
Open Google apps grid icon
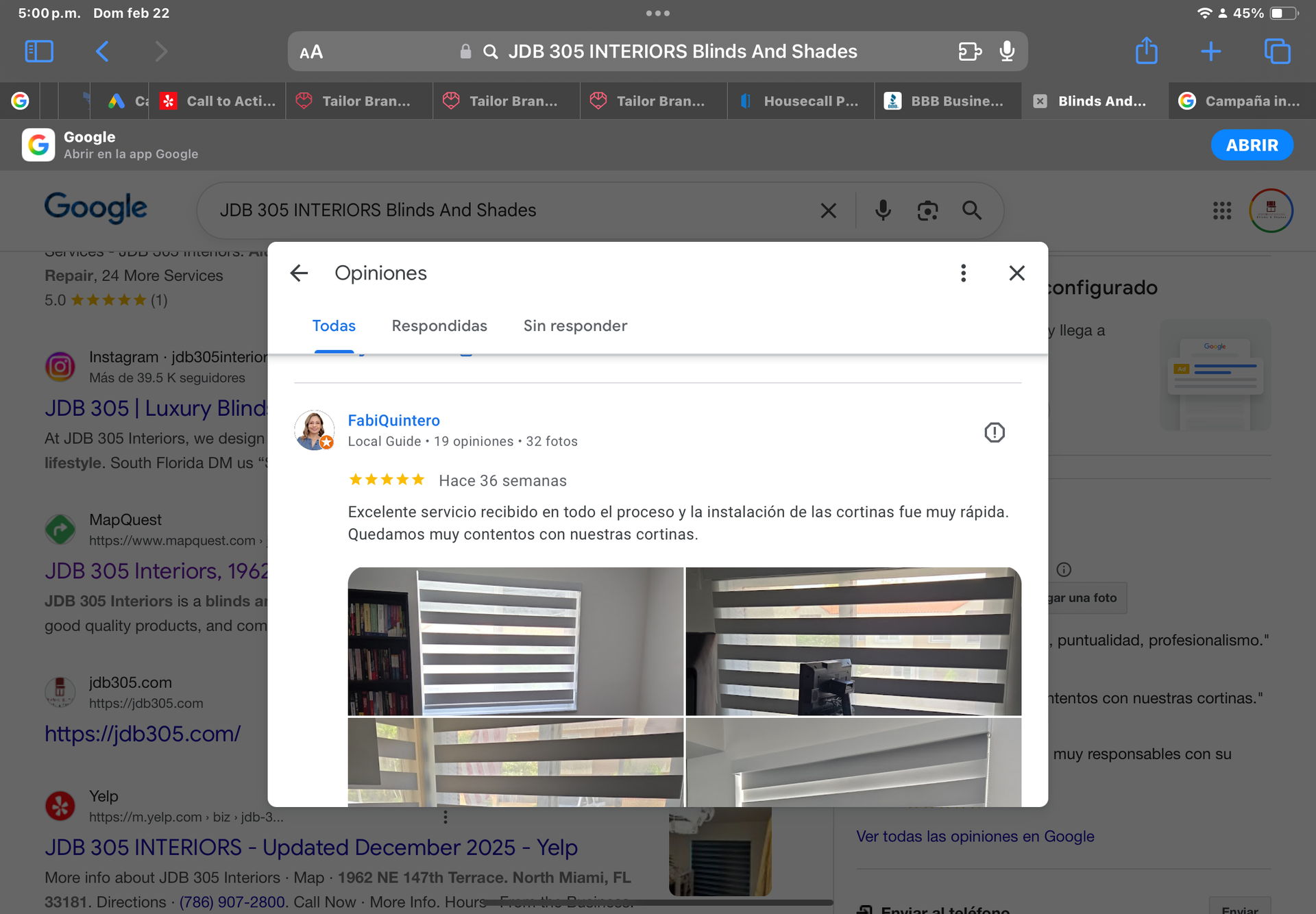pyautogui.click(x=1221, y=210)
